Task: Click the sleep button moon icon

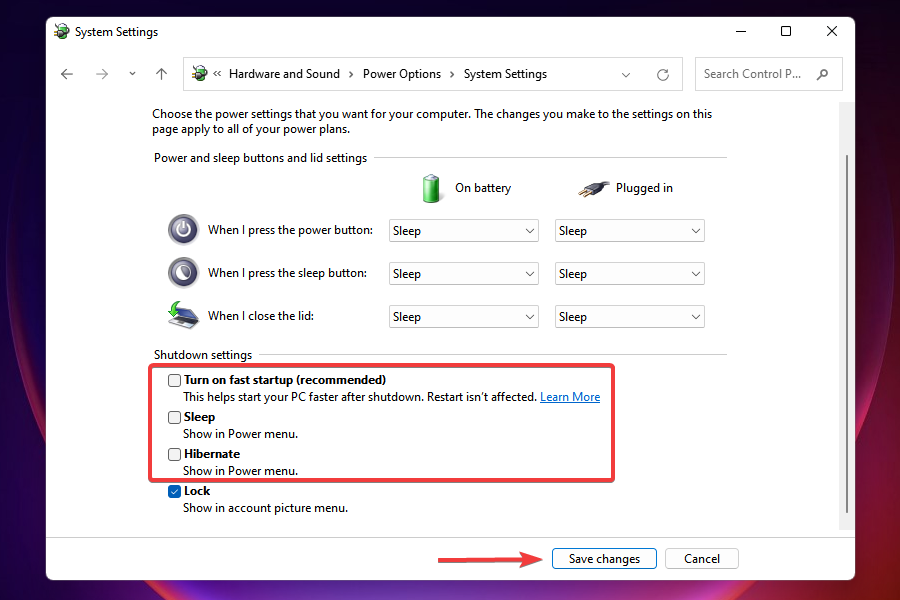Action: (183, 273)
